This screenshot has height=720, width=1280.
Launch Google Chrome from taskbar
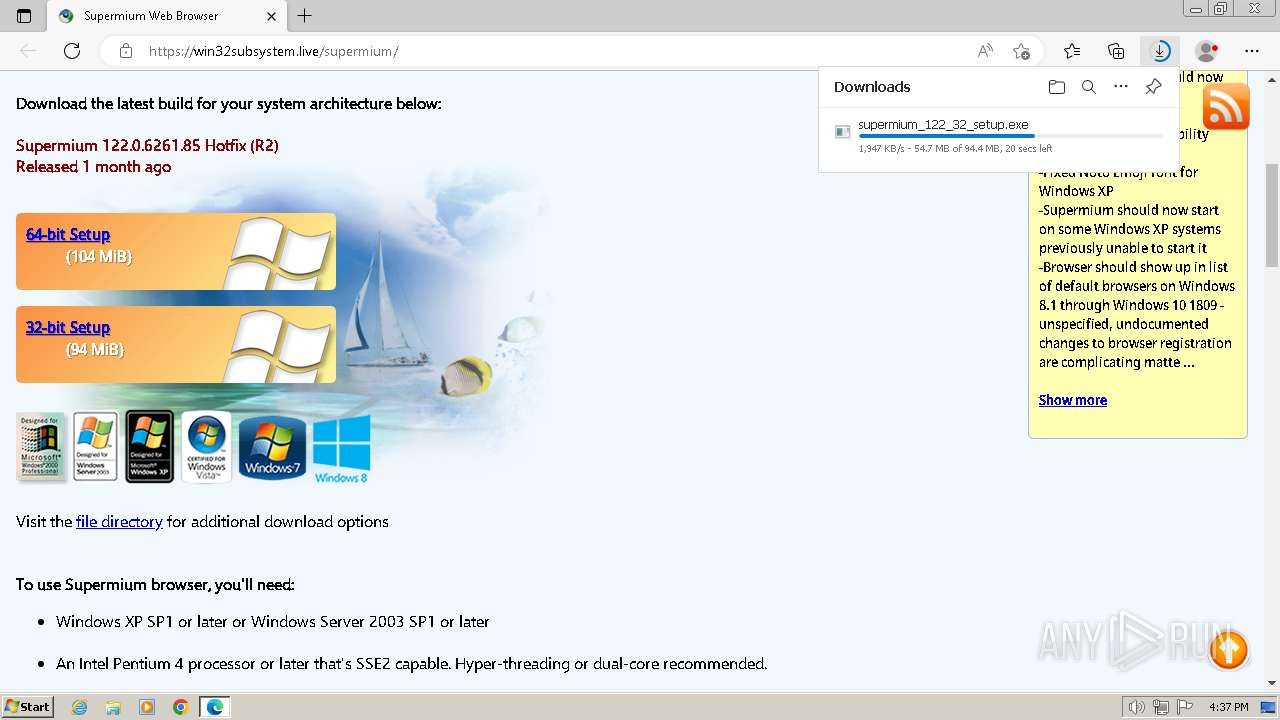181,707
